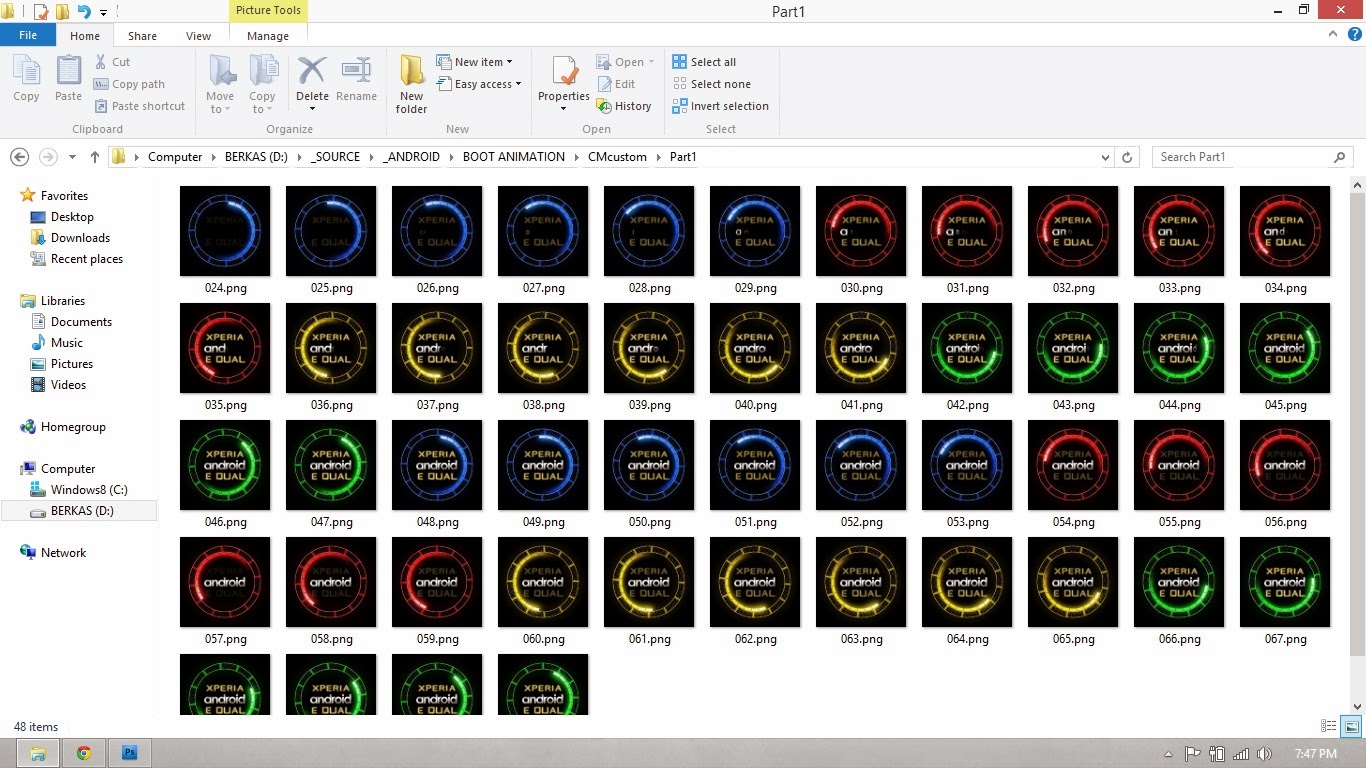Click the volume speaker tray icon
This screenshot has width=1366, height=768.
pos(1264,754)
